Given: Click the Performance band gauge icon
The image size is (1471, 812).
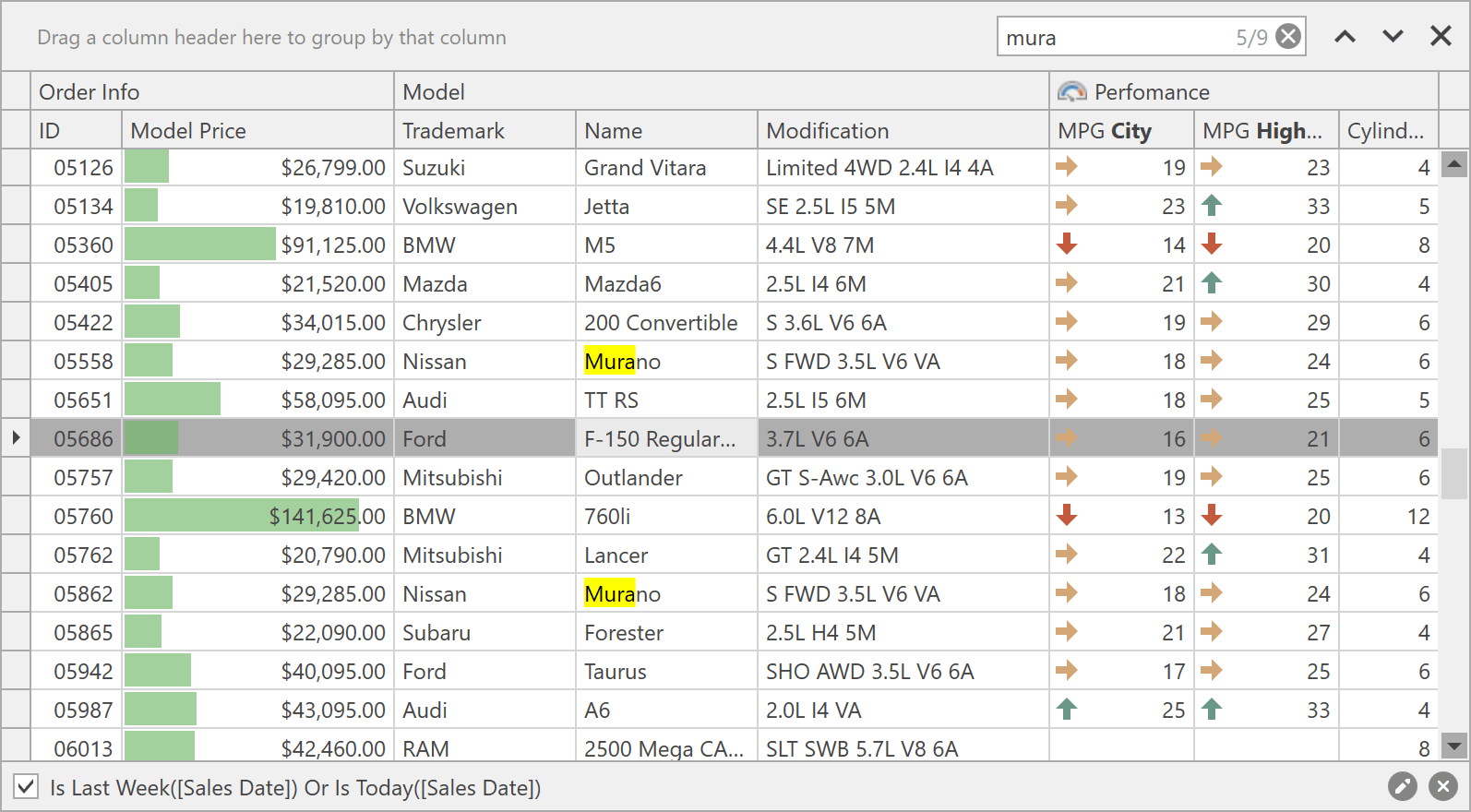Looking at the screenshot, I should pos(1071,92).
